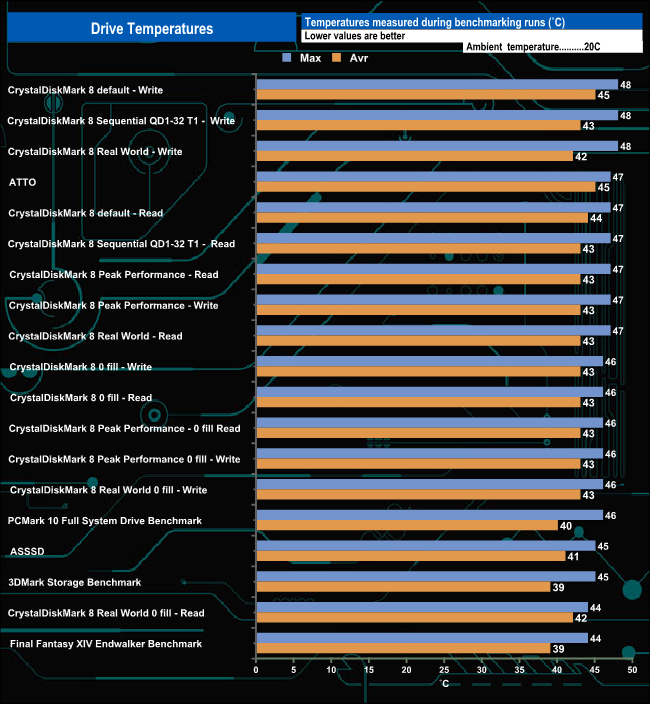Click the Max bar for 3DMark Storage Benchmark
Viewport: 650px width, 704px height.
(x=426, y=577)
